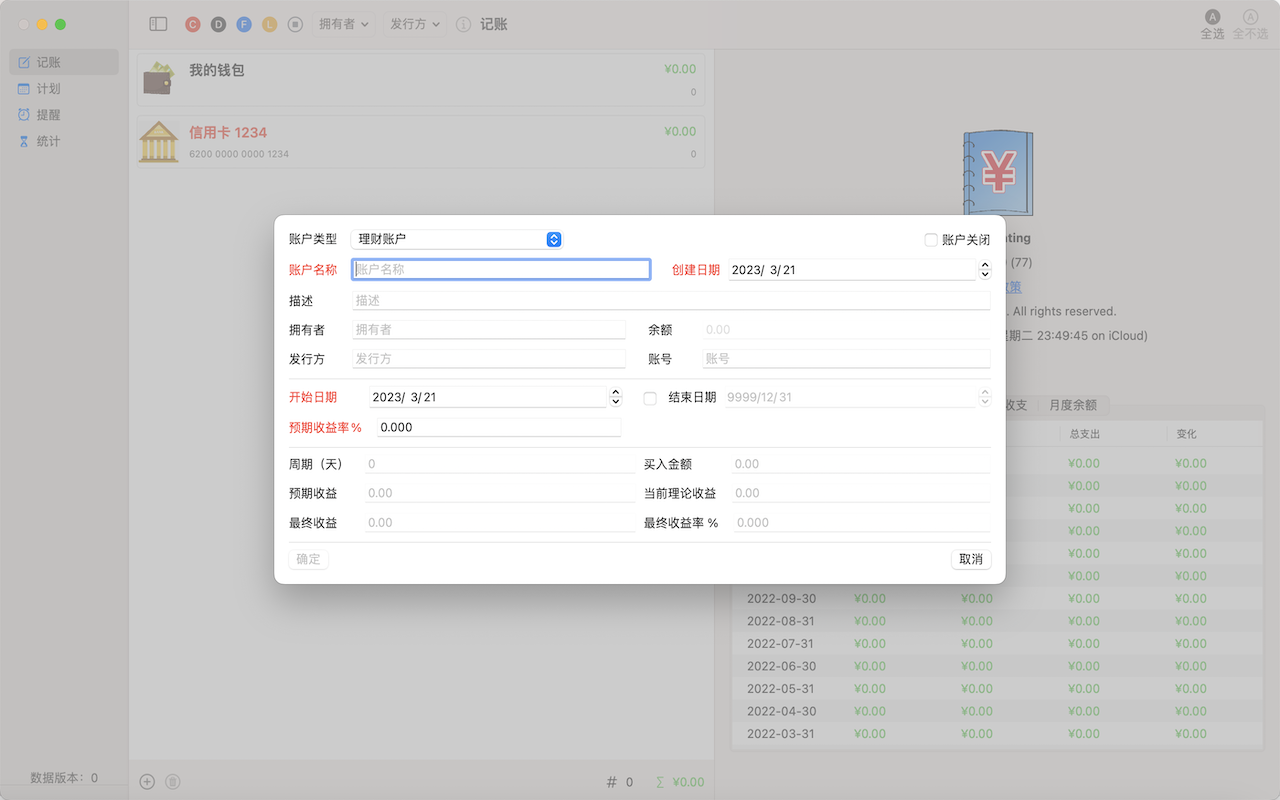Click the 开始日期 date field
Viewport: 1280px width, 800px height.
488,397
